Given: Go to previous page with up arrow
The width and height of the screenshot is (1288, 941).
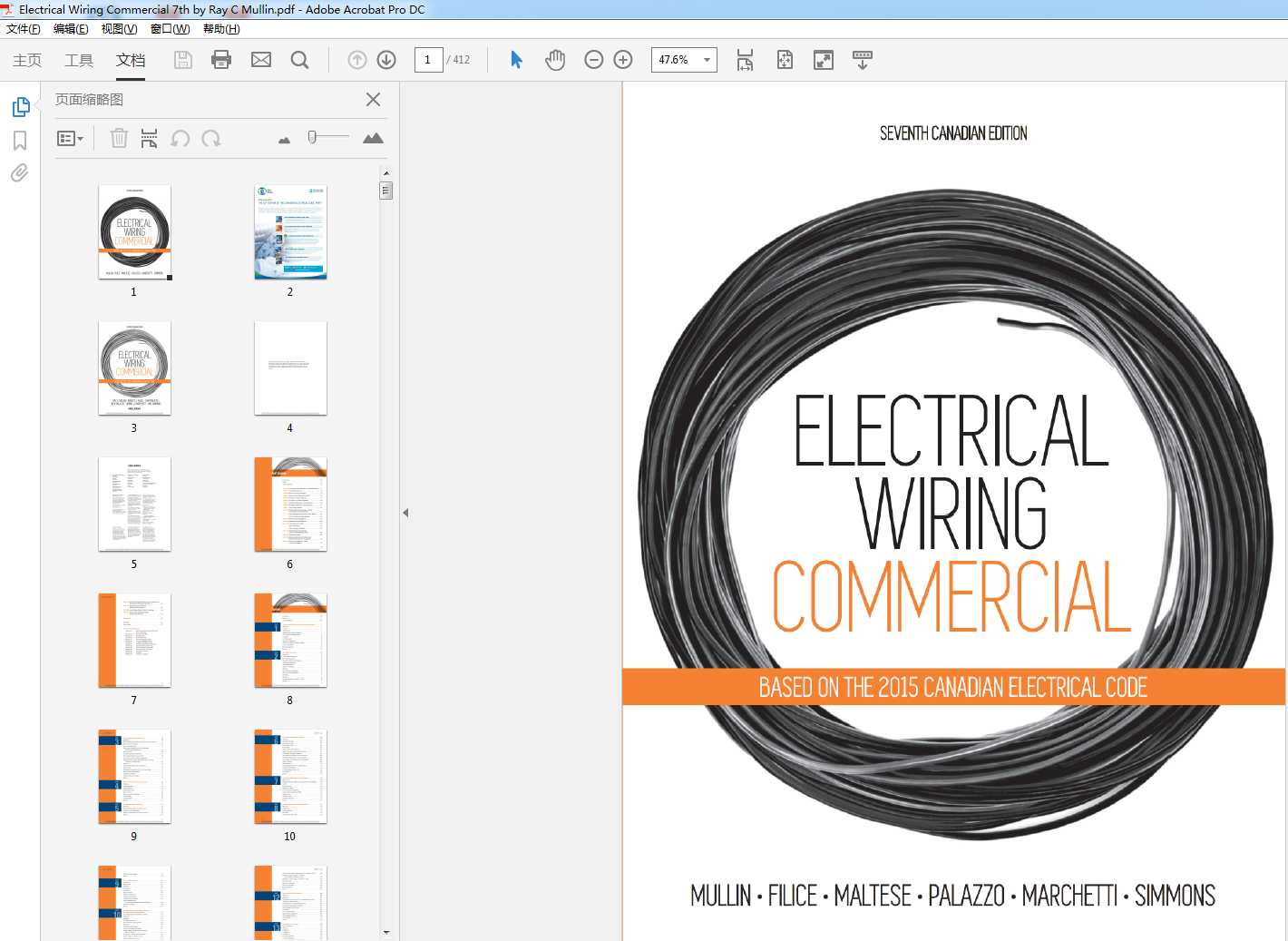Looking at the screenshot, I should click(357, 60).
